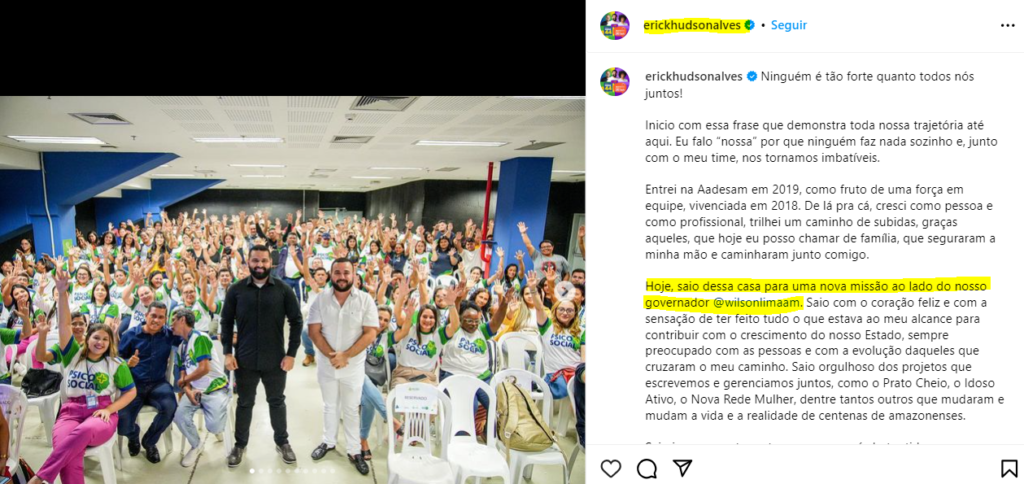Open the three-dot more options menu
Screen dimensions: 1024x484
click(x=1008, y=25)
